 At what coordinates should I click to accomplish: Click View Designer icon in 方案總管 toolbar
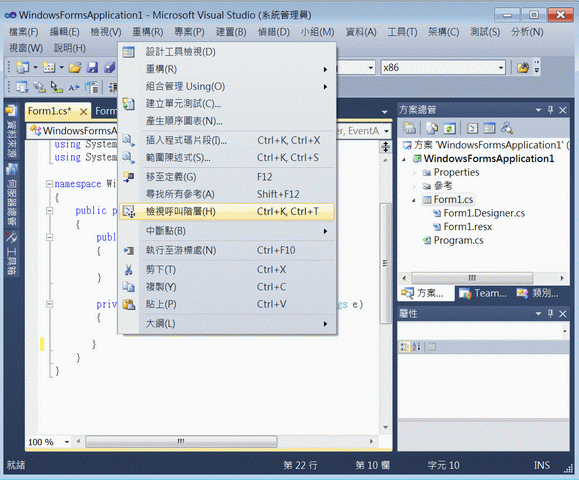click(x=489, y=128)
